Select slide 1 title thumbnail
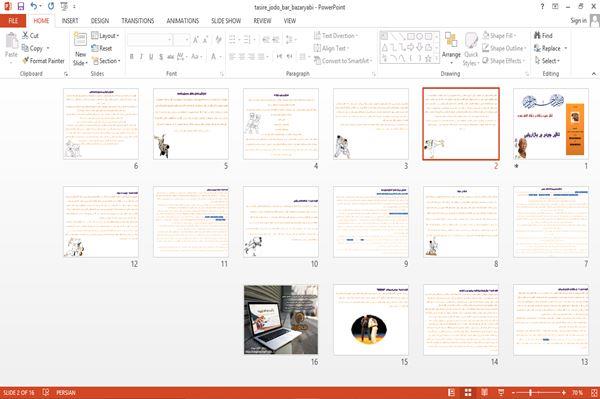The width and height of the screenshot is (600, 399). (551, 124)
